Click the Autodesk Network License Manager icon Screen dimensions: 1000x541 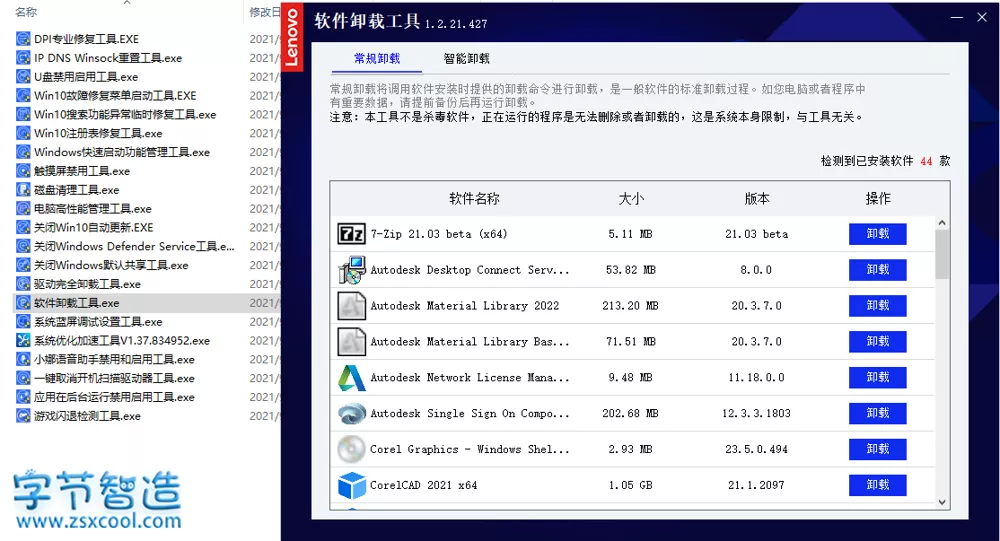(x=351, y=378)
